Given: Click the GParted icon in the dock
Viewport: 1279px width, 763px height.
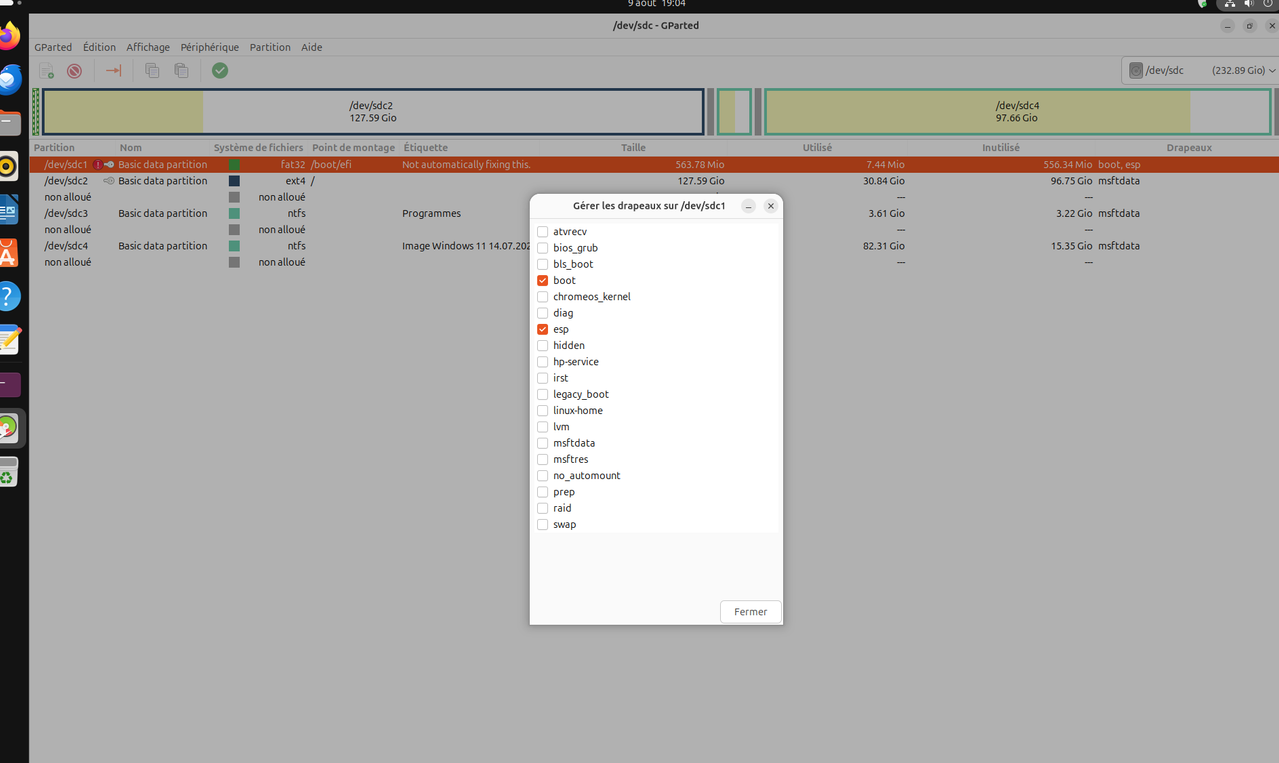Looking at the screenshot, I should 7,428.
